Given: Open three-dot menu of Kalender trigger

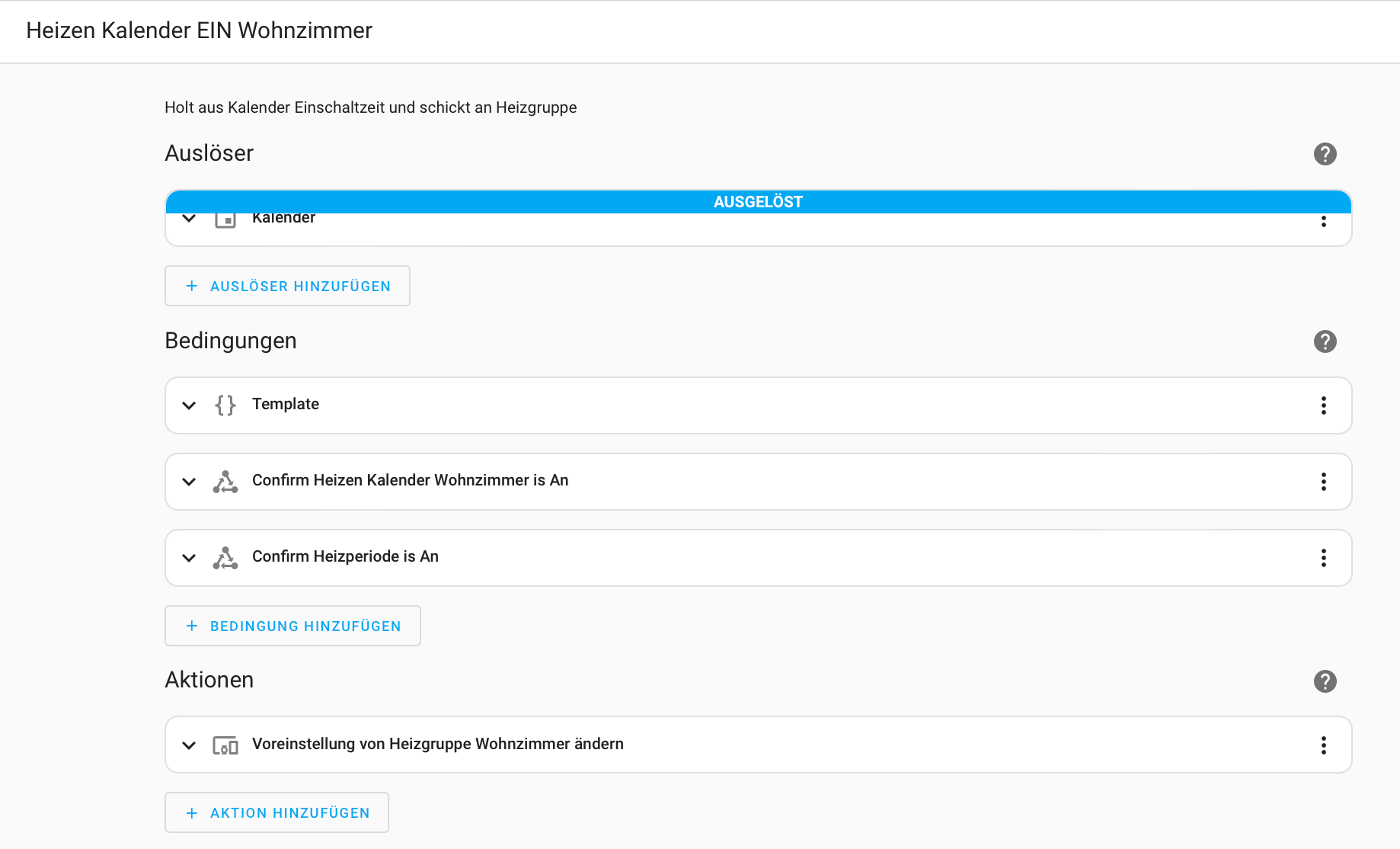Looking at the screenshot, I should pyautogui.click(x=1323, y=222).
